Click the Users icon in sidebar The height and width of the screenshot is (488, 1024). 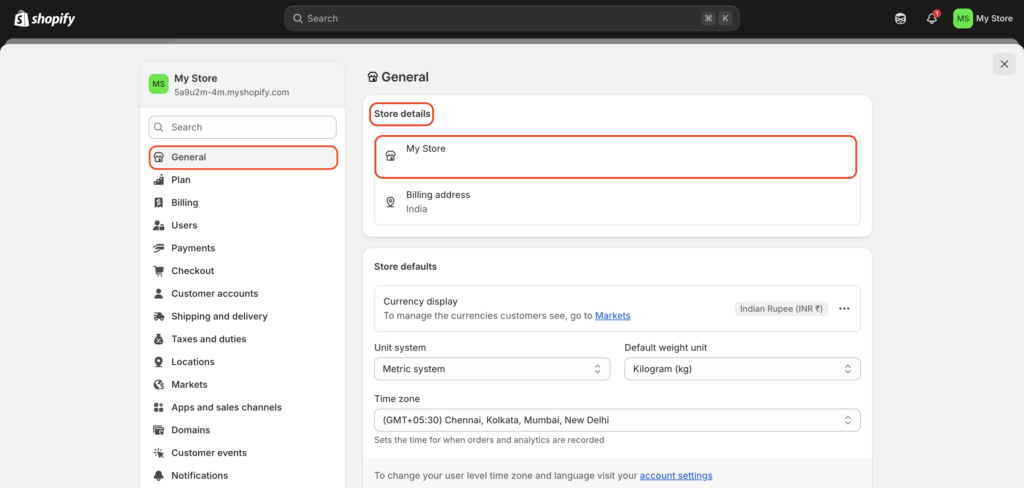pyautogui.click(x=158, y=225)
